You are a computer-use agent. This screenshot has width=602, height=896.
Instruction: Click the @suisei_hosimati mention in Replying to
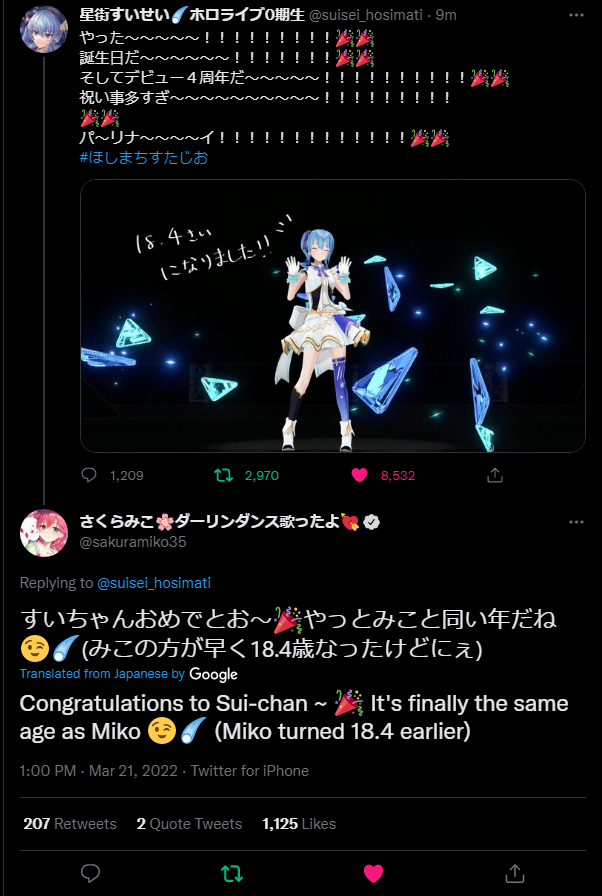coord(154,583)
